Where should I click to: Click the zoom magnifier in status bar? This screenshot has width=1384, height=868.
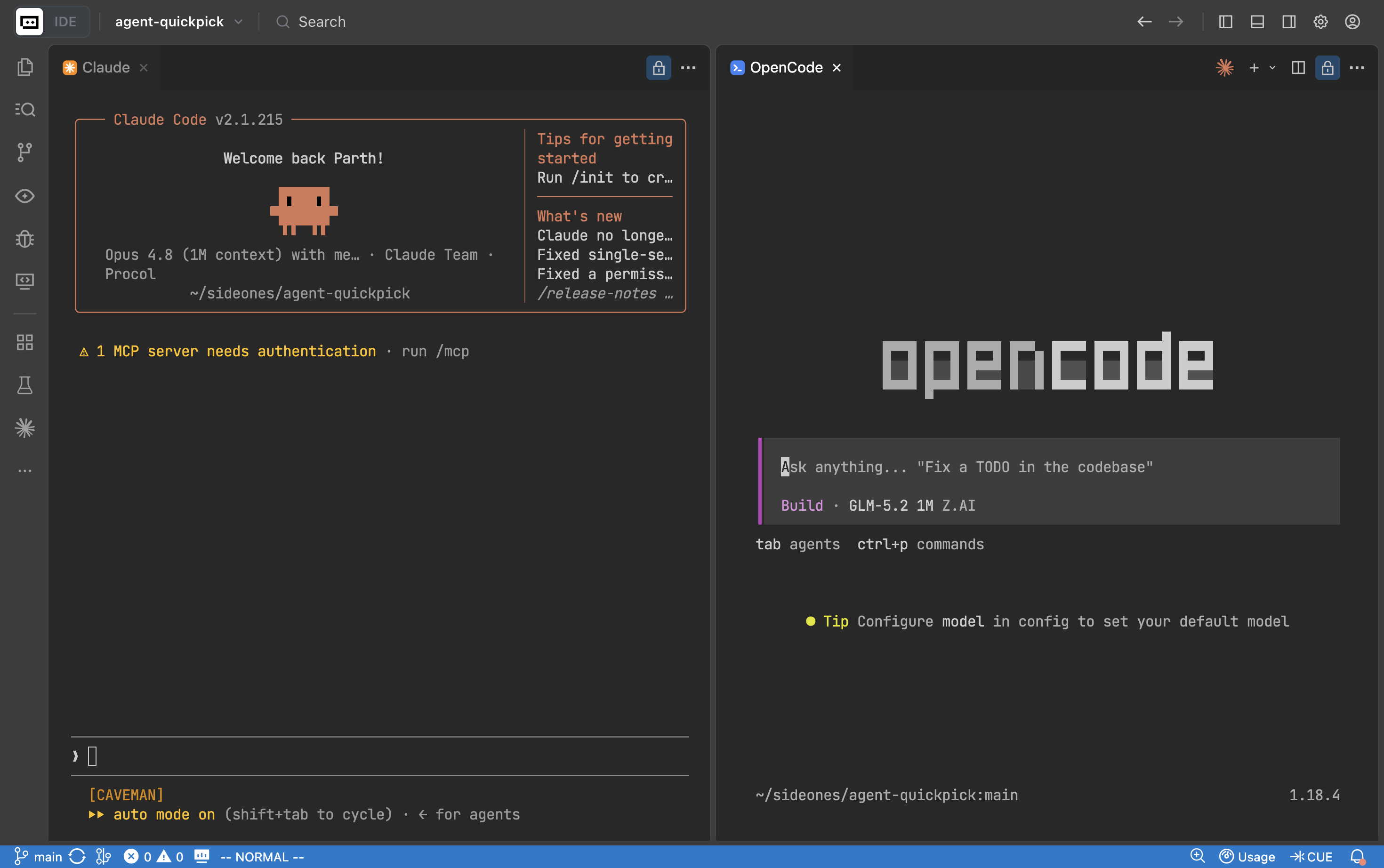click(x=1197, y=857)
